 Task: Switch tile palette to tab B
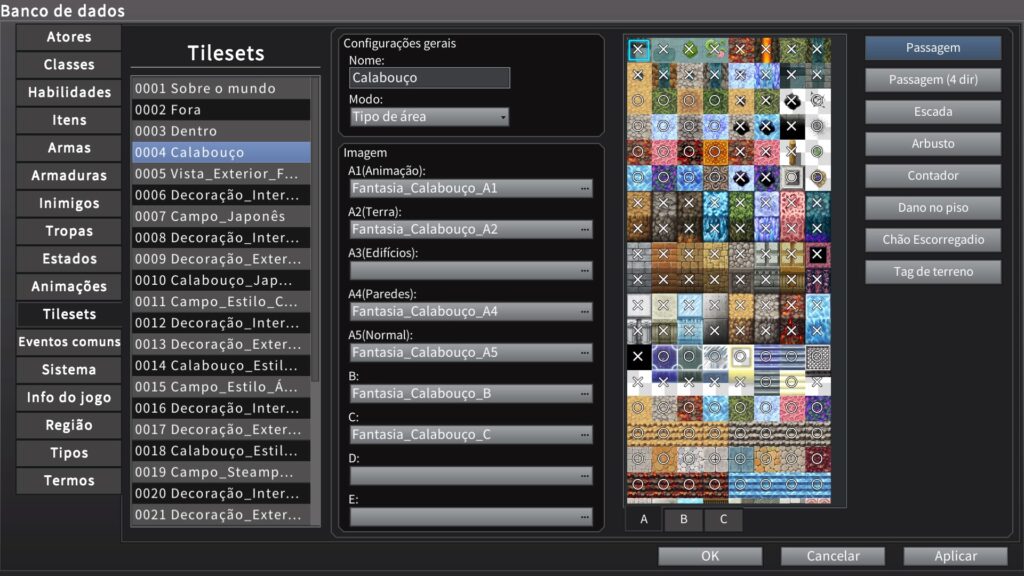coord(684,520)
